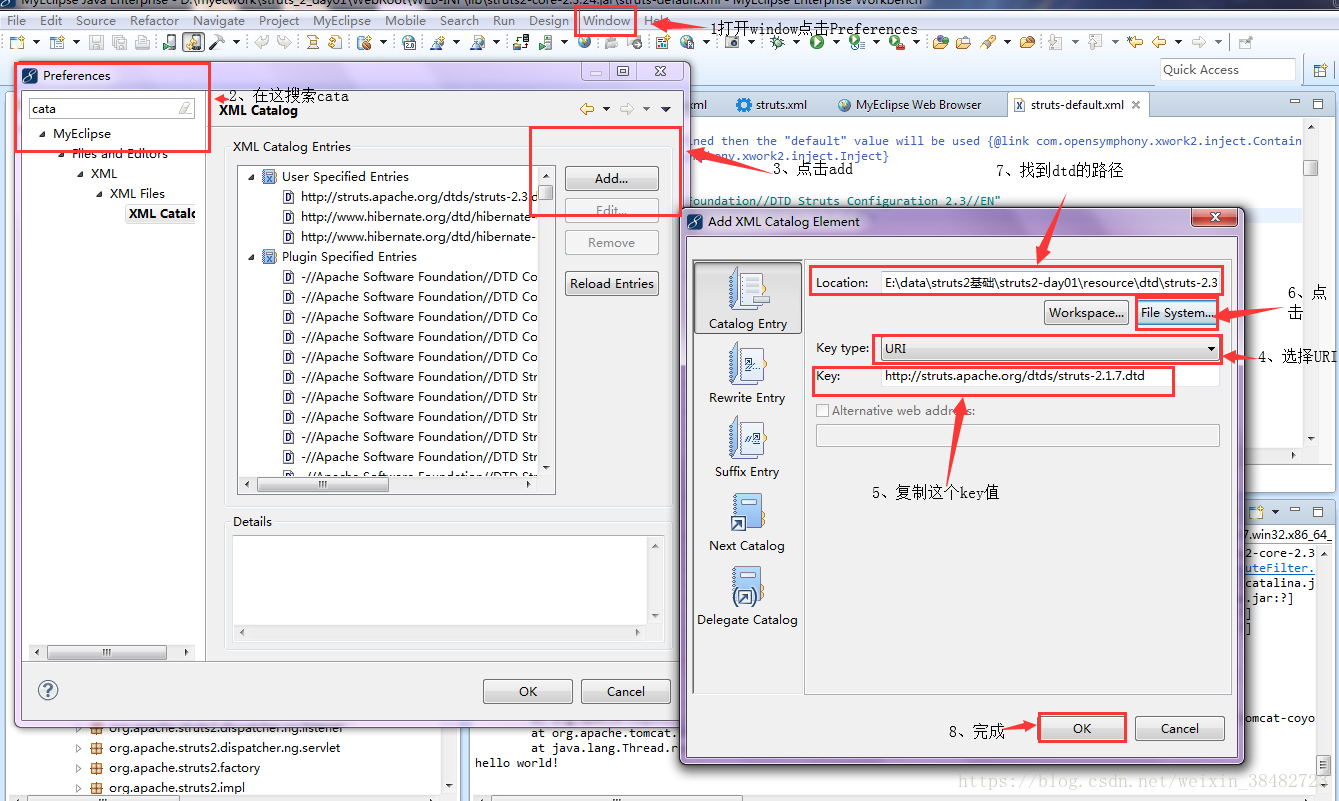Image resolution: width=1339 pixels, height=801 pixels.
Task: Open the Preferences page view menu arrow
Action: (x=666, y=109)
